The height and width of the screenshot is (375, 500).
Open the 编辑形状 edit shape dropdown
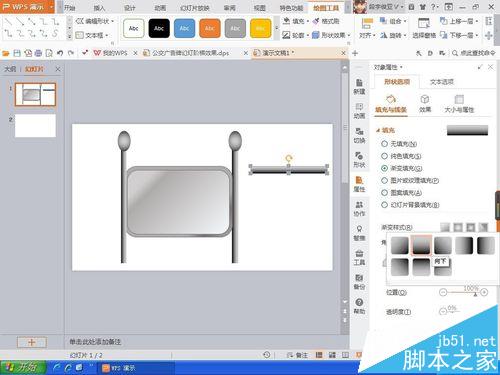click(95, 21)
